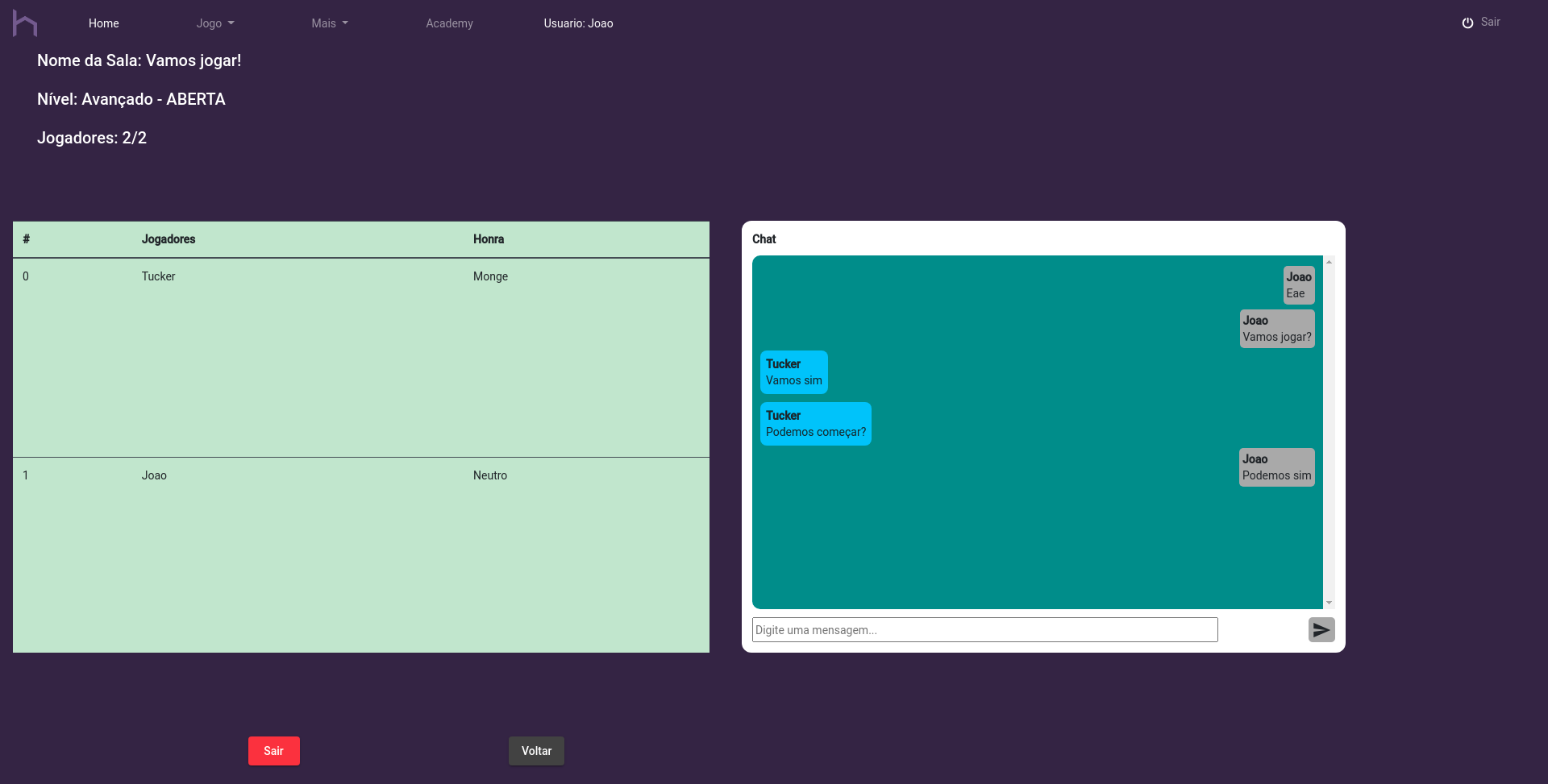Click the row index 0 cell

click(x=26, y=276)
